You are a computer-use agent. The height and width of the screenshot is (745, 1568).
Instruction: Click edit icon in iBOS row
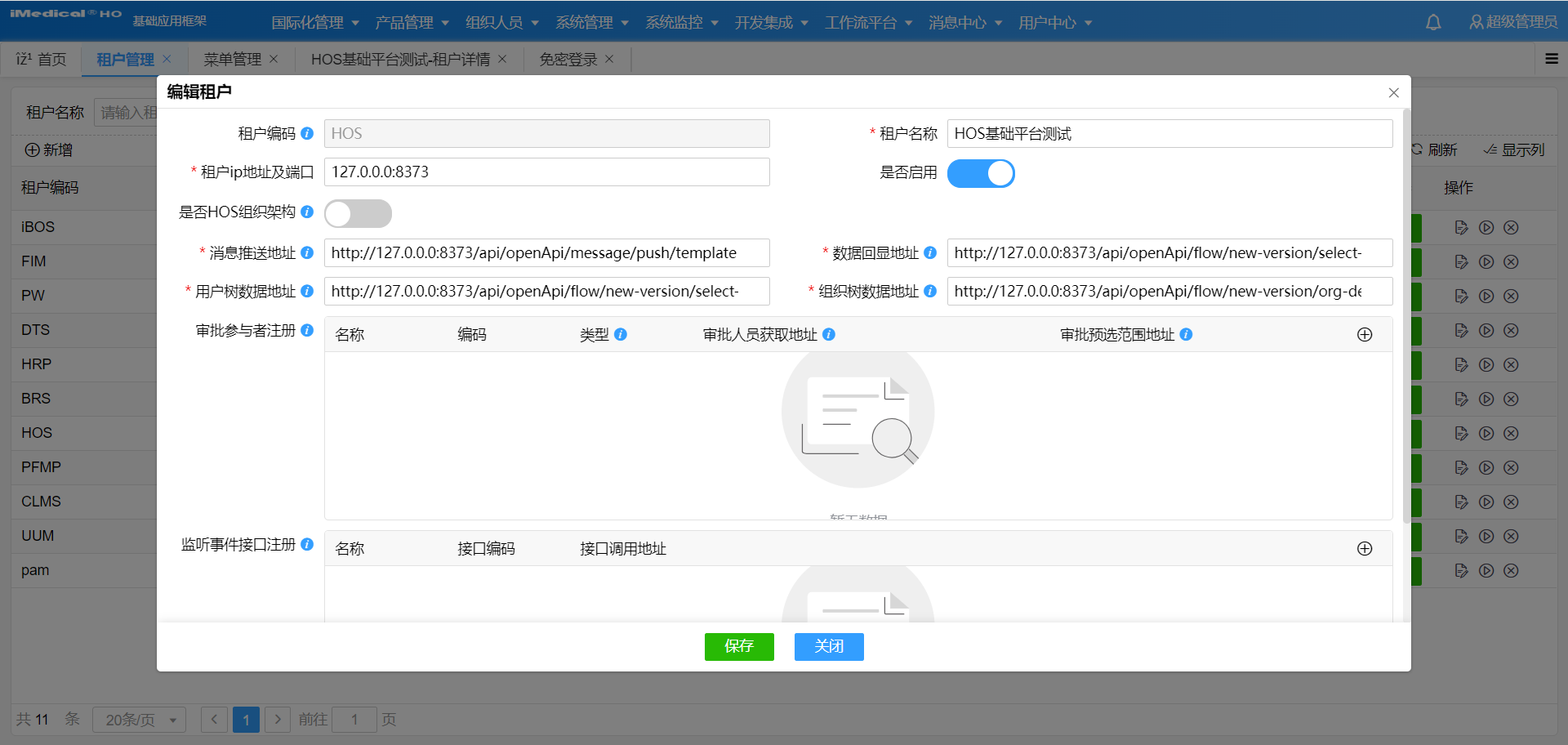(x=1461, y=227)
